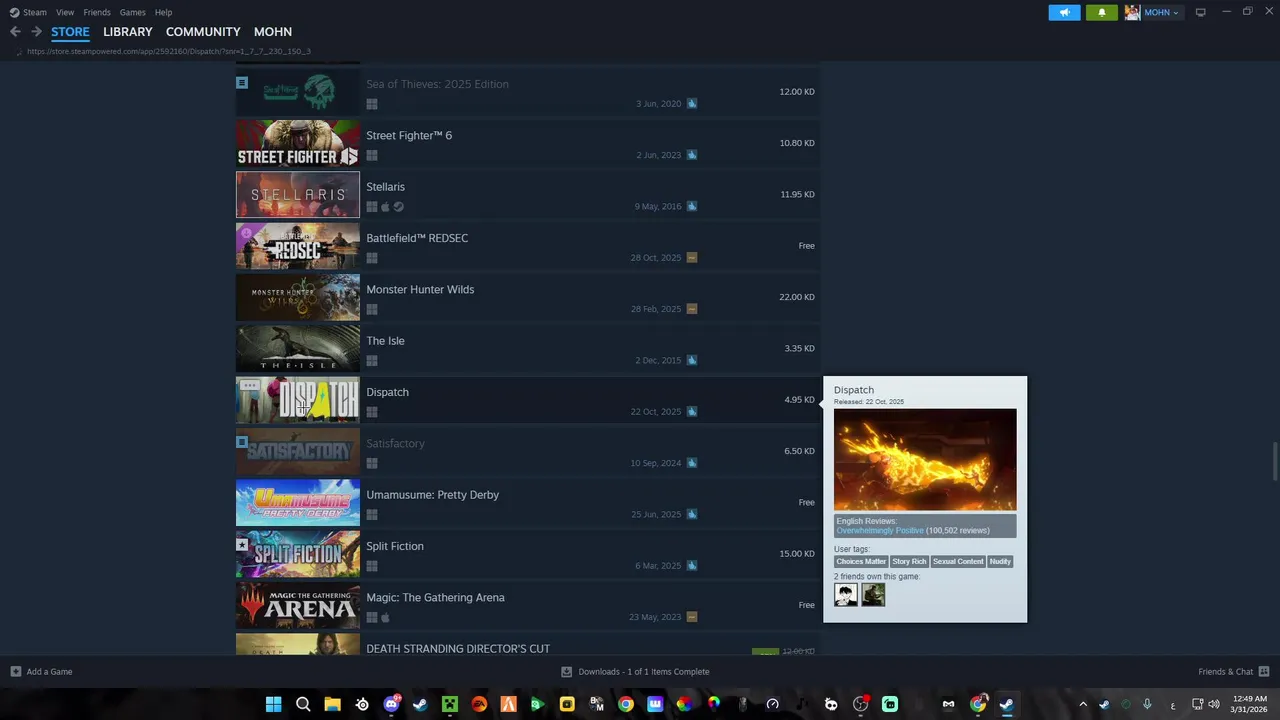Click the SteamOS platform icon under Stellaris
1280x720 pixels.
coord(398,207)
